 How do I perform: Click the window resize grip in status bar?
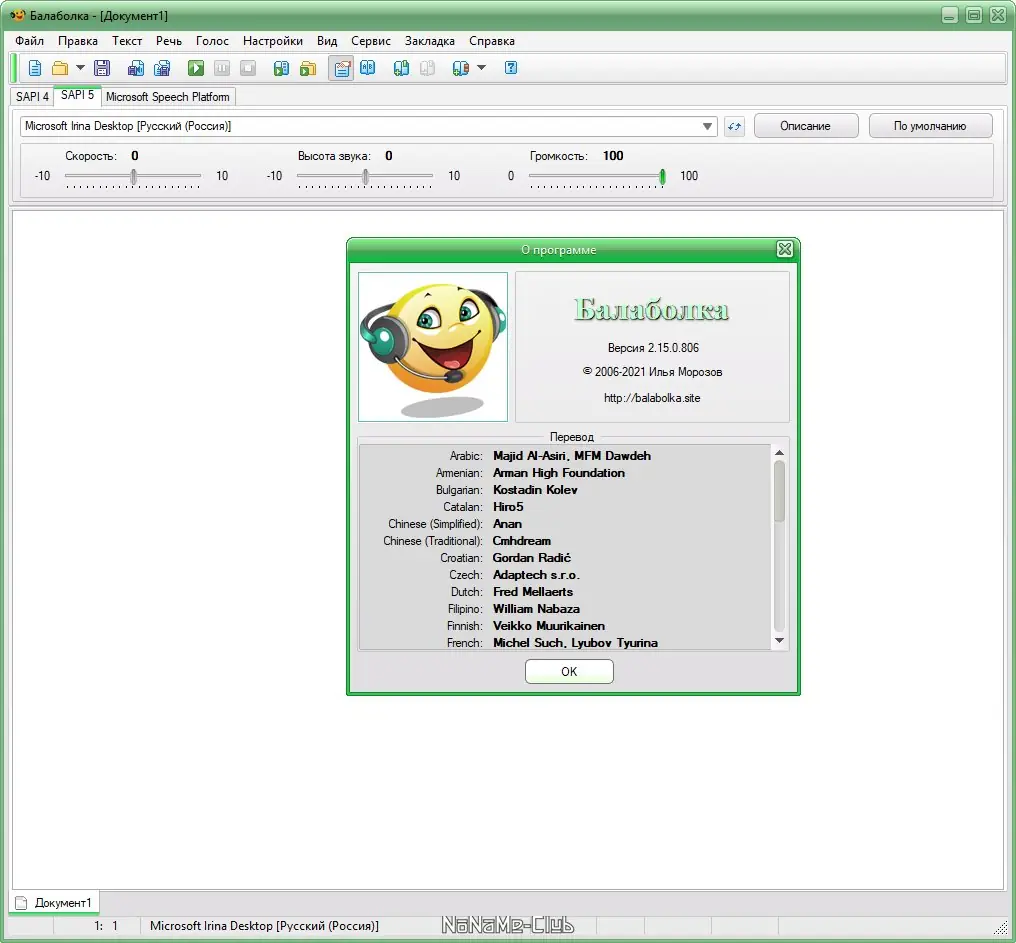[x=1002, y=927]
